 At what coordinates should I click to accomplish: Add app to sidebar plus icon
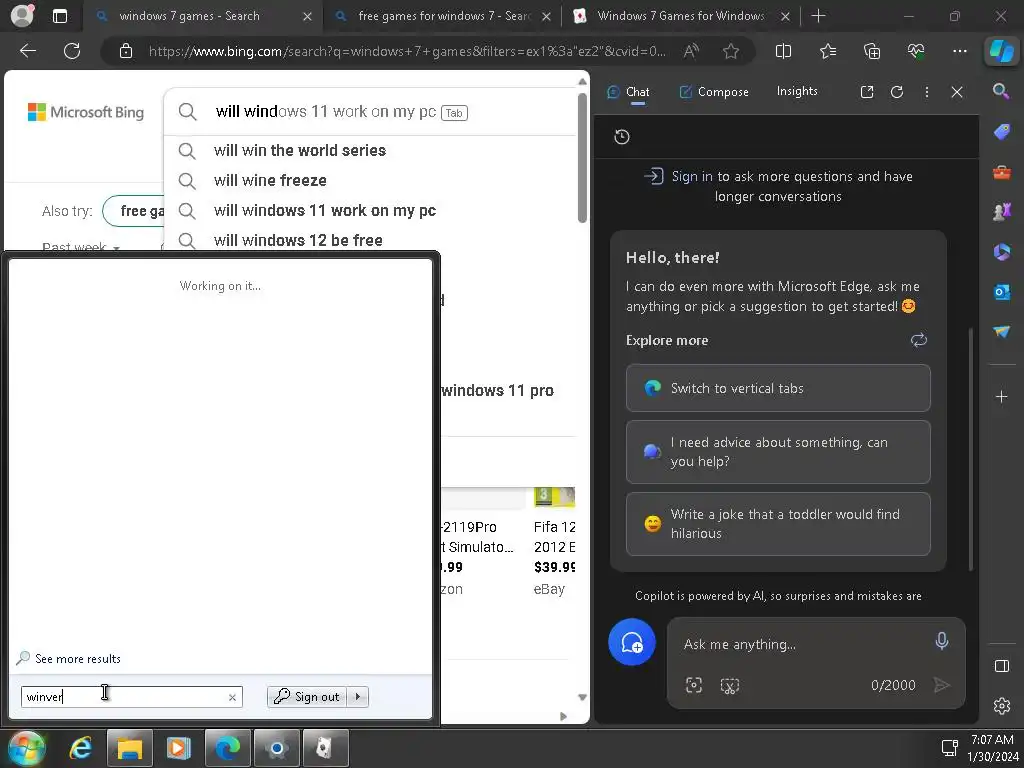click(x=1001, y=396)
